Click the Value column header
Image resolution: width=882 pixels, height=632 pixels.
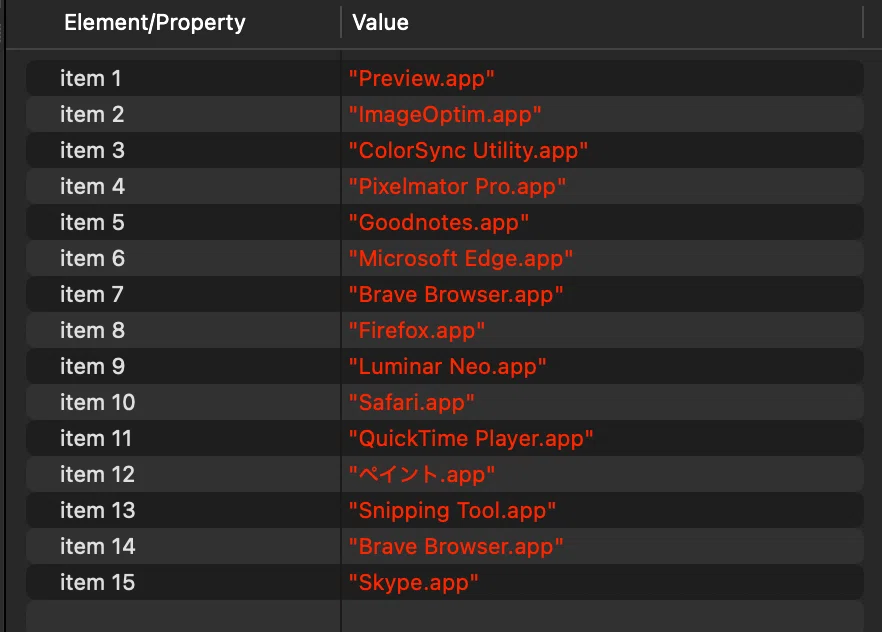[x=380, y=22]
